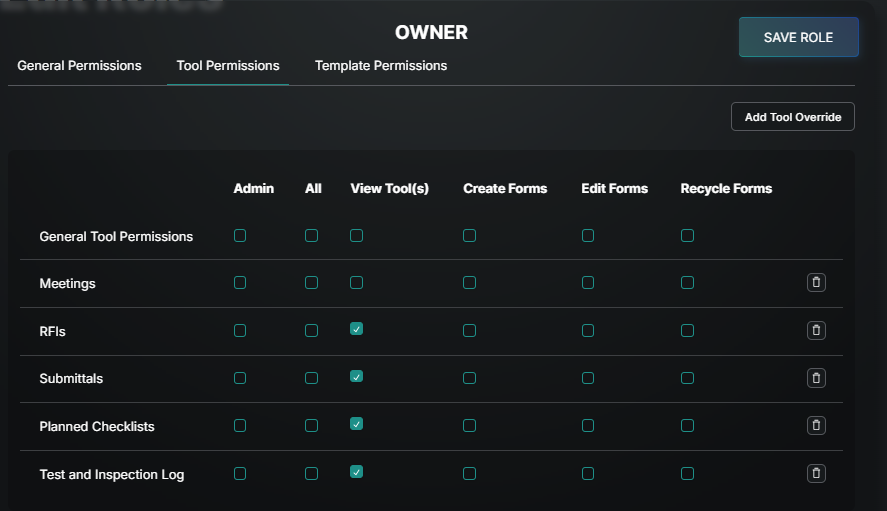Delete the Meetings tool override
Screen dimensions: 887x511
coord(816,283)
